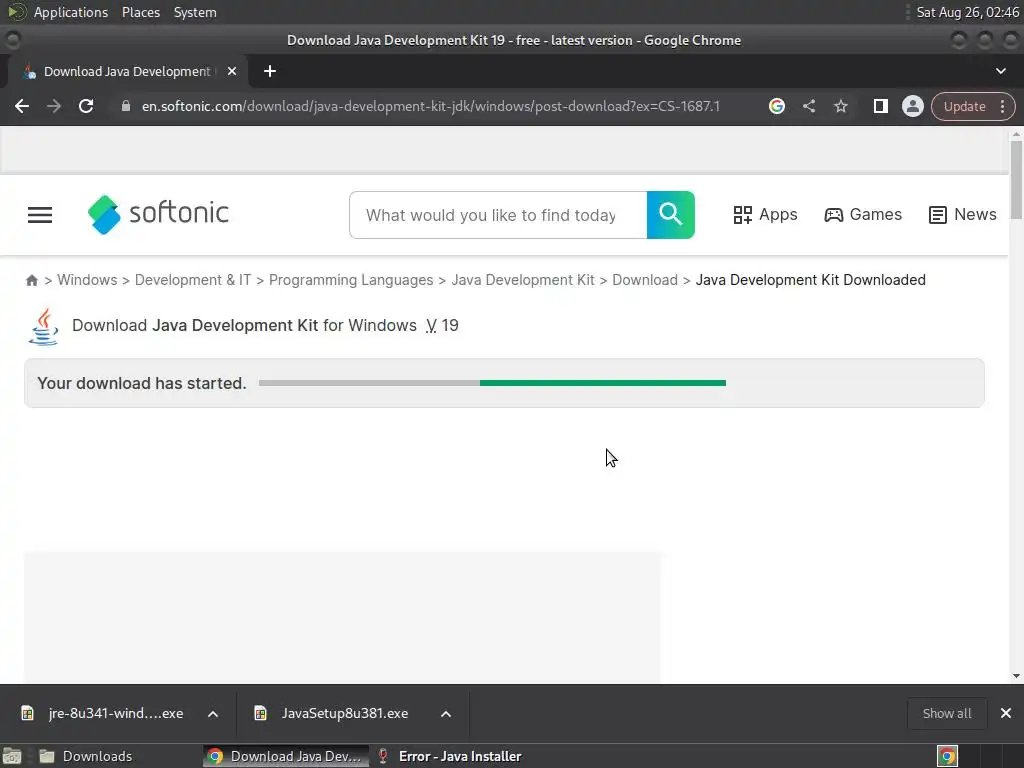Expand options for jre-8u341 download

[213, 714]
